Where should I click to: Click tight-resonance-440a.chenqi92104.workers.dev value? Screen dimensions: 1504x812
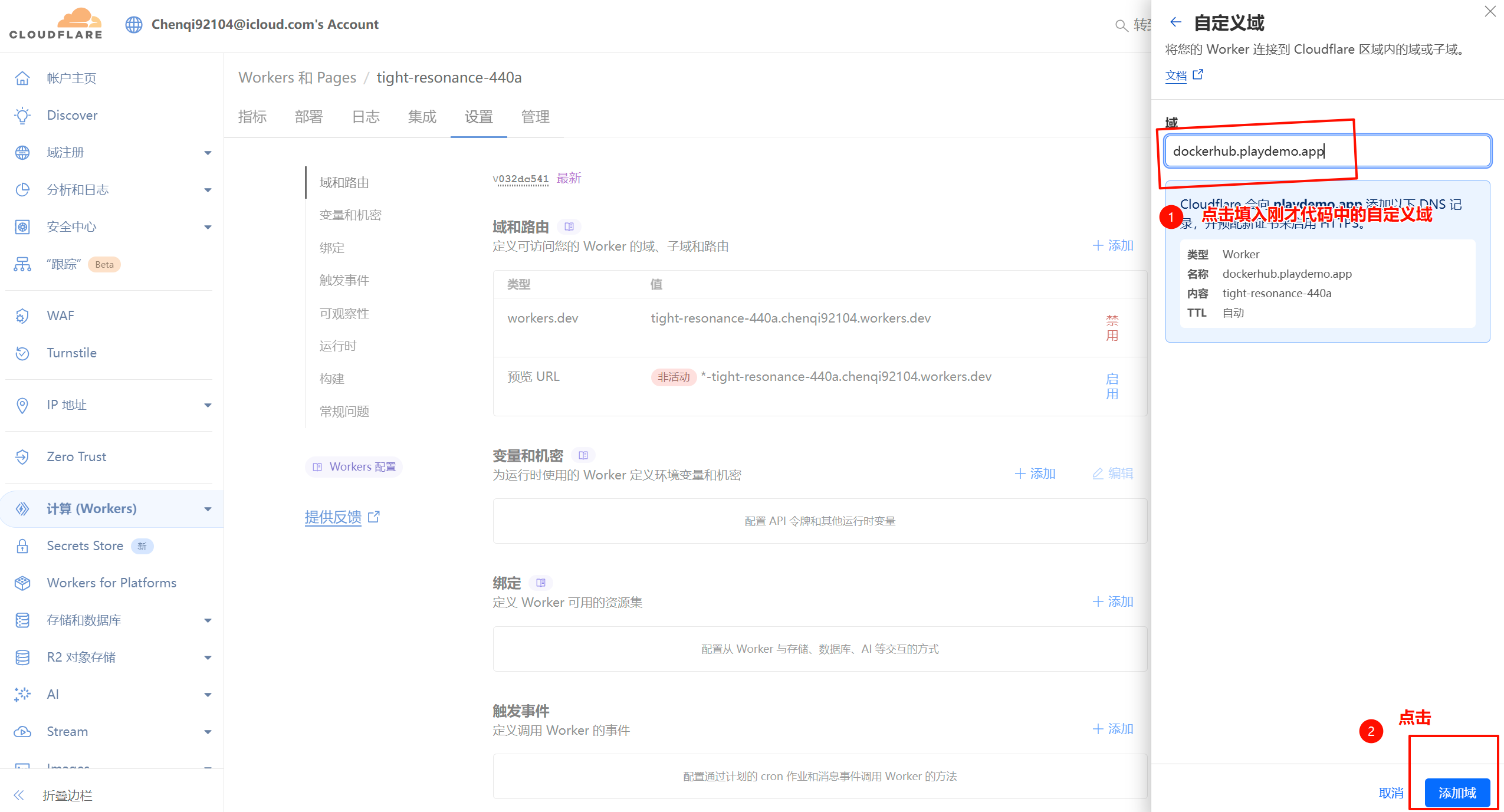coord(791,318)
